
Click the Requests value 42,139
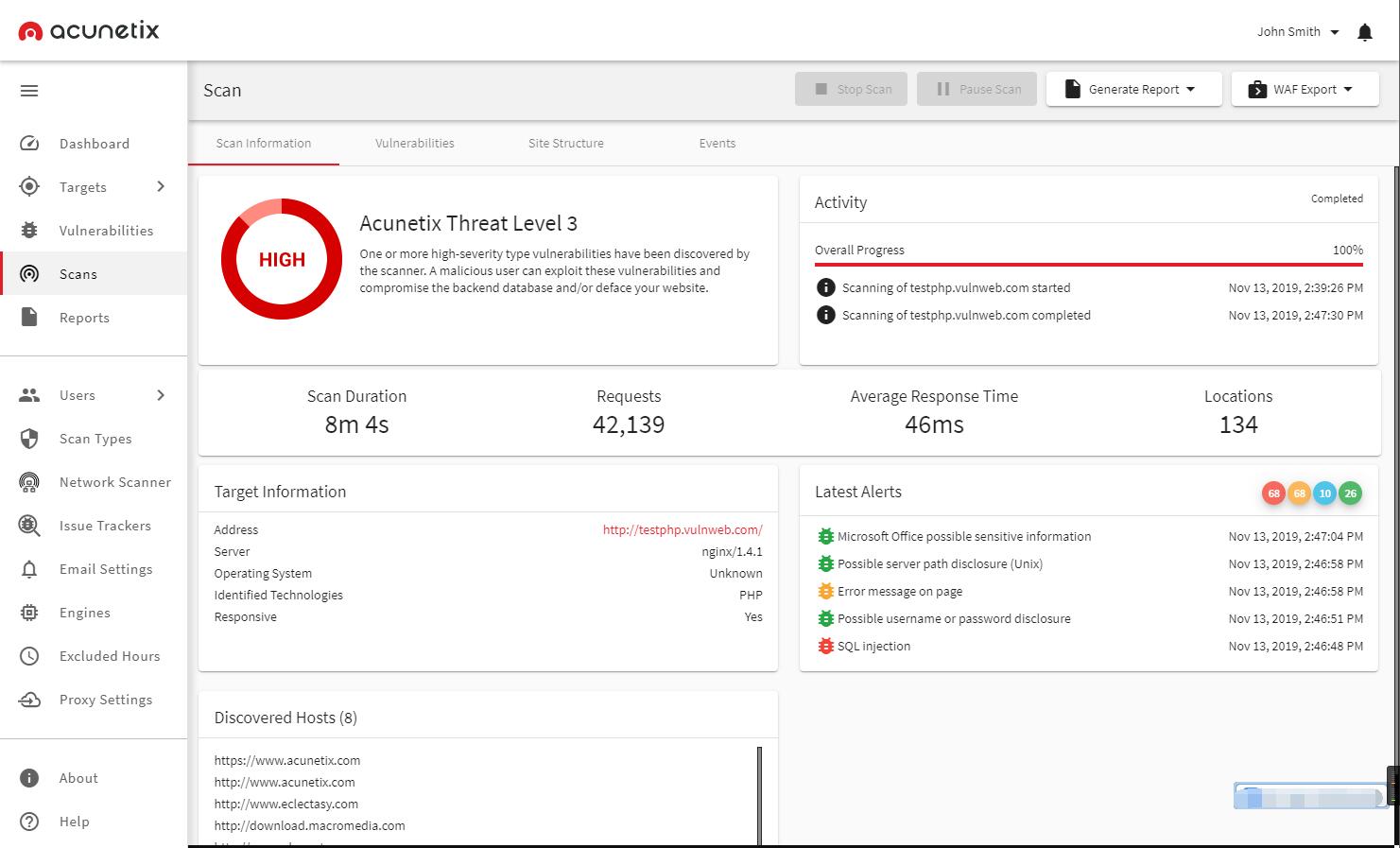[x=629, y=424]
